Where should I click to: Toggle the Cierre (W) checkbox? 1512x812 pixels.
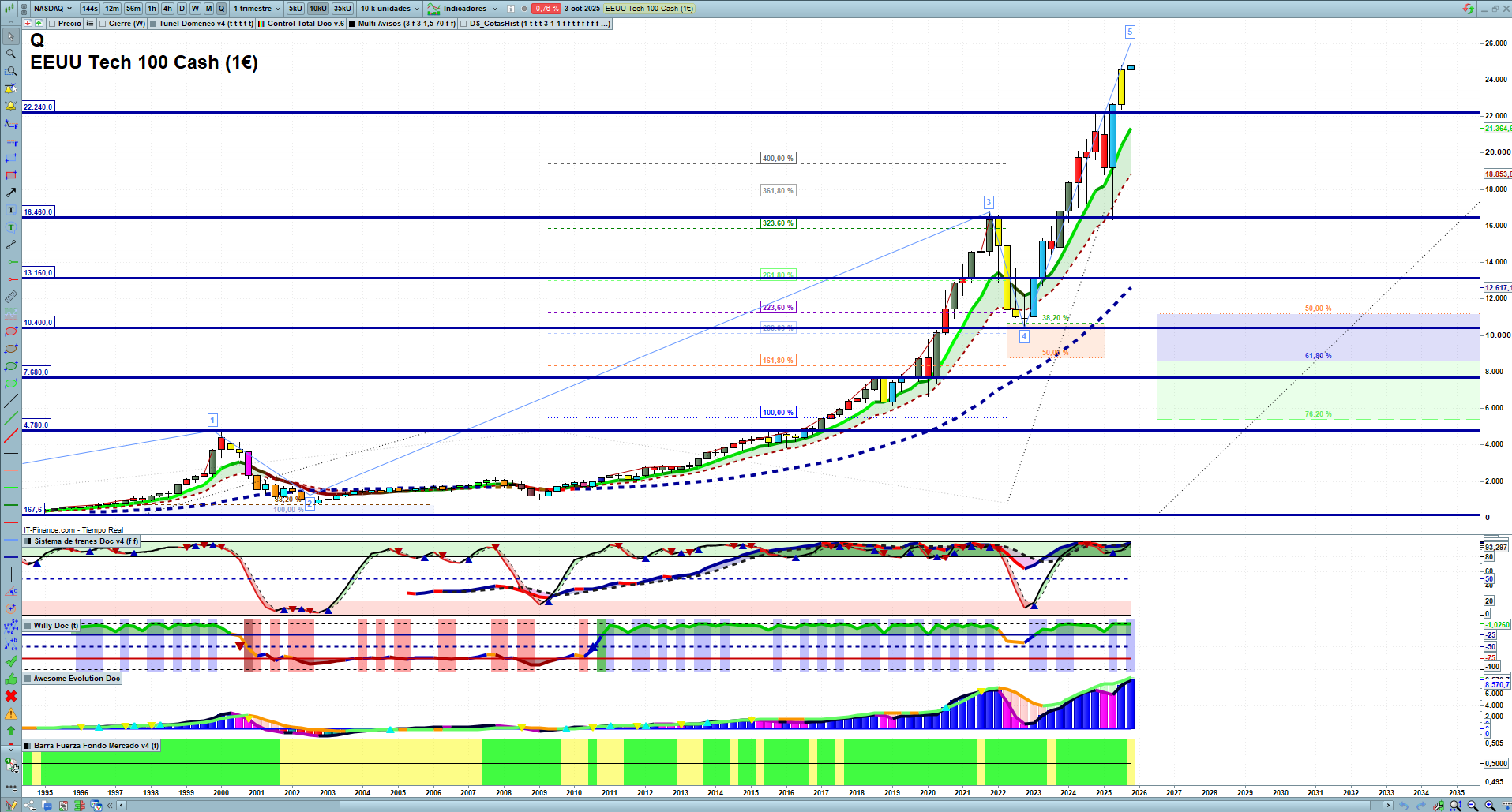point(103,24)
